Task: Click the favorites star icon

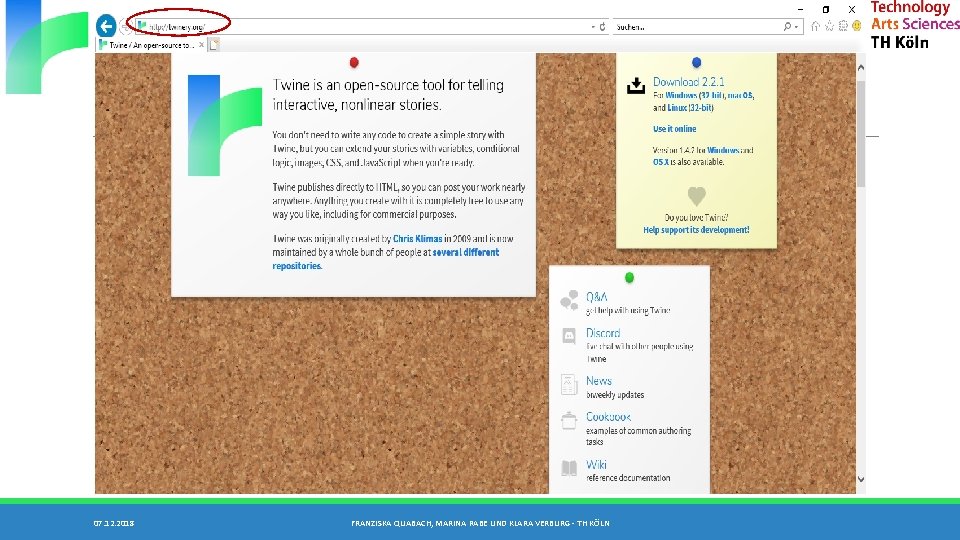Action: 830,26
